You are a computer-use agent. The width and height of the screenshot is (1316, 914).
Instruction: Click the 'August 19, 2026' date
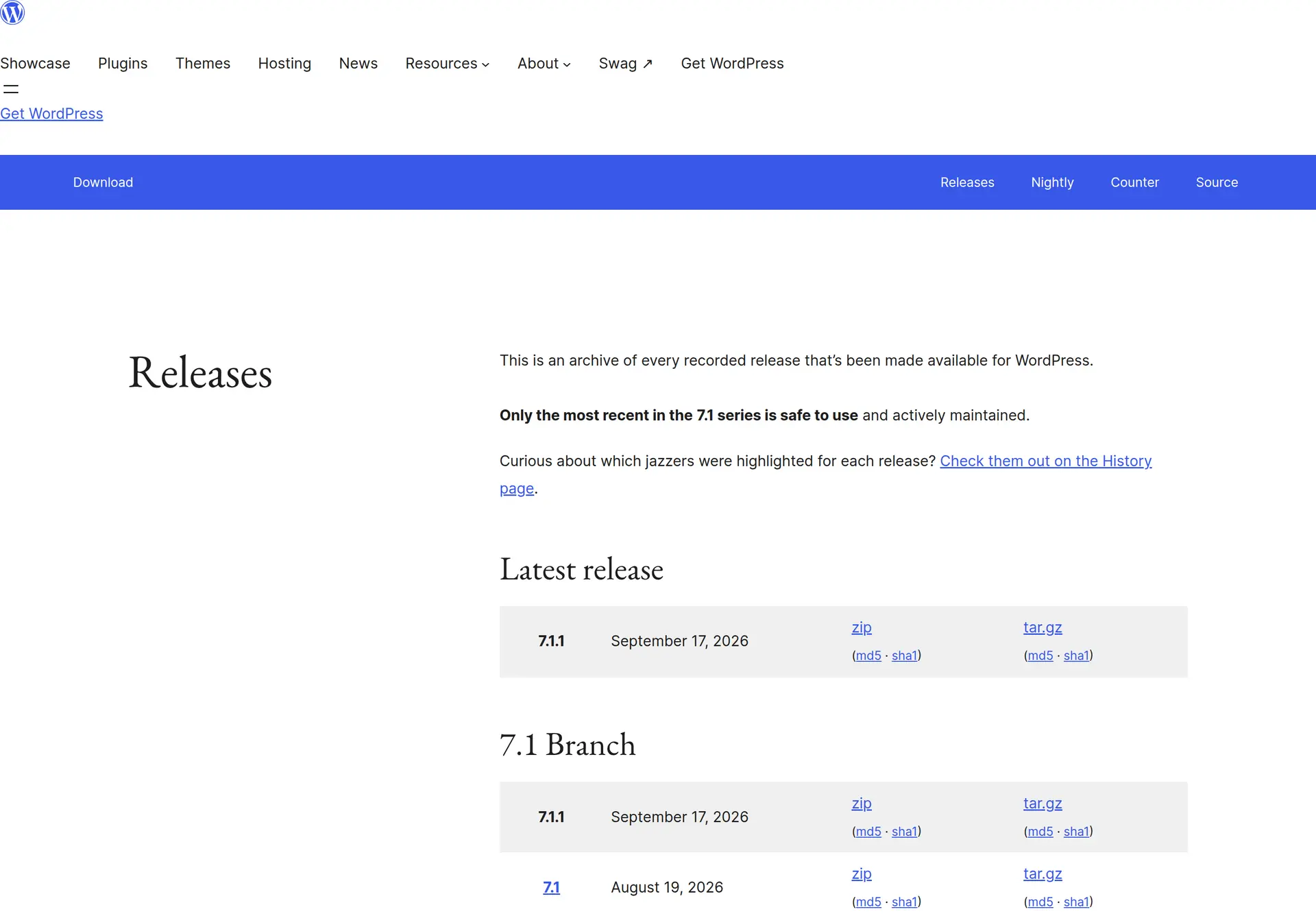pyautogui.click(x=667, y=887)
